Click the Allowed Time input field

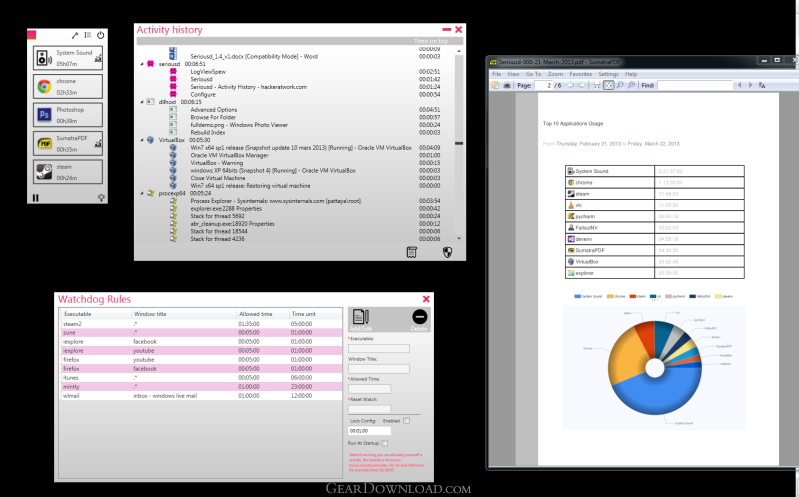point(369,389)
